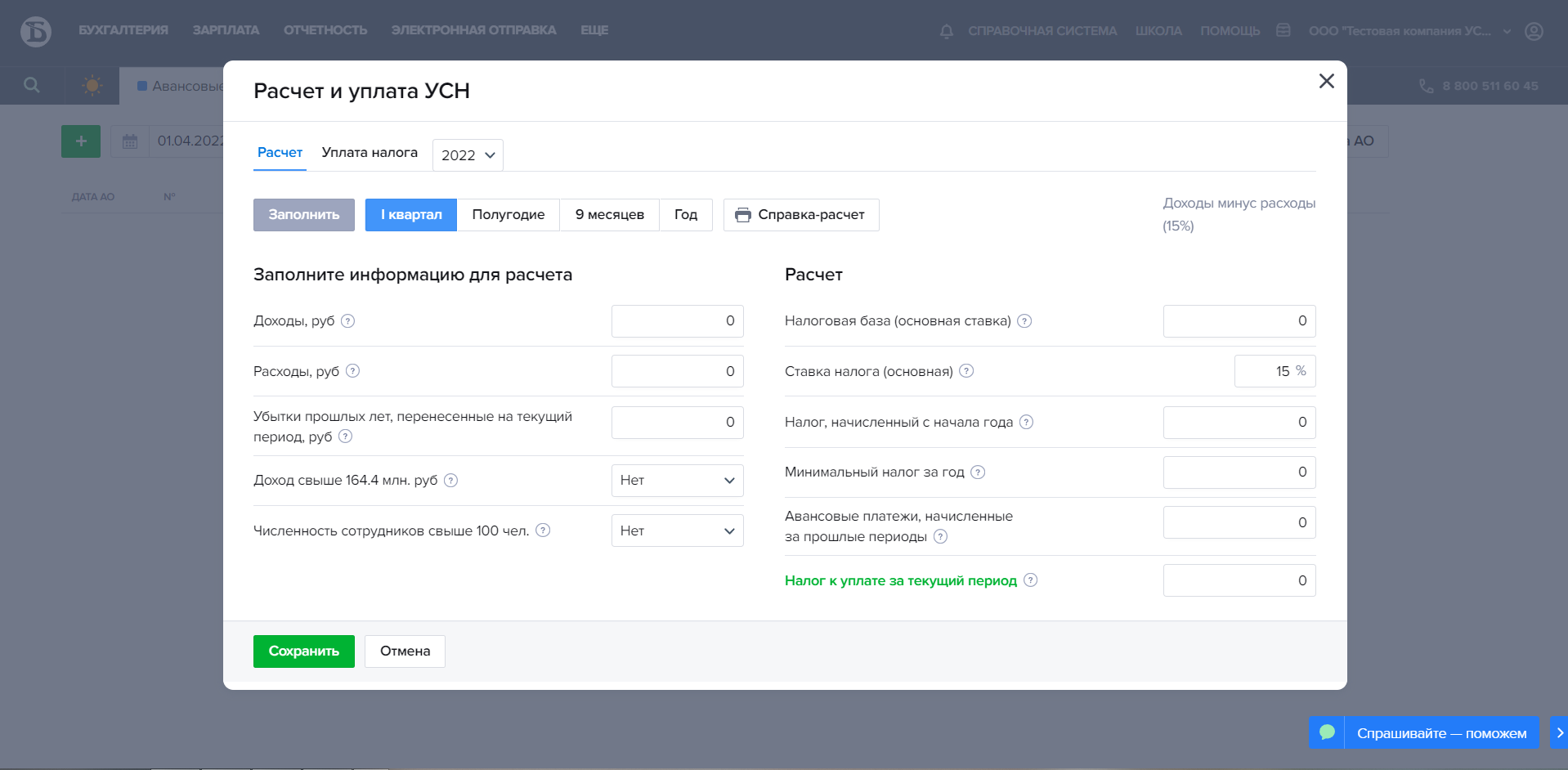Open the ЭЛЕКТРОННАЯ ОТПРАВКА menu

[x=474, y=30]
